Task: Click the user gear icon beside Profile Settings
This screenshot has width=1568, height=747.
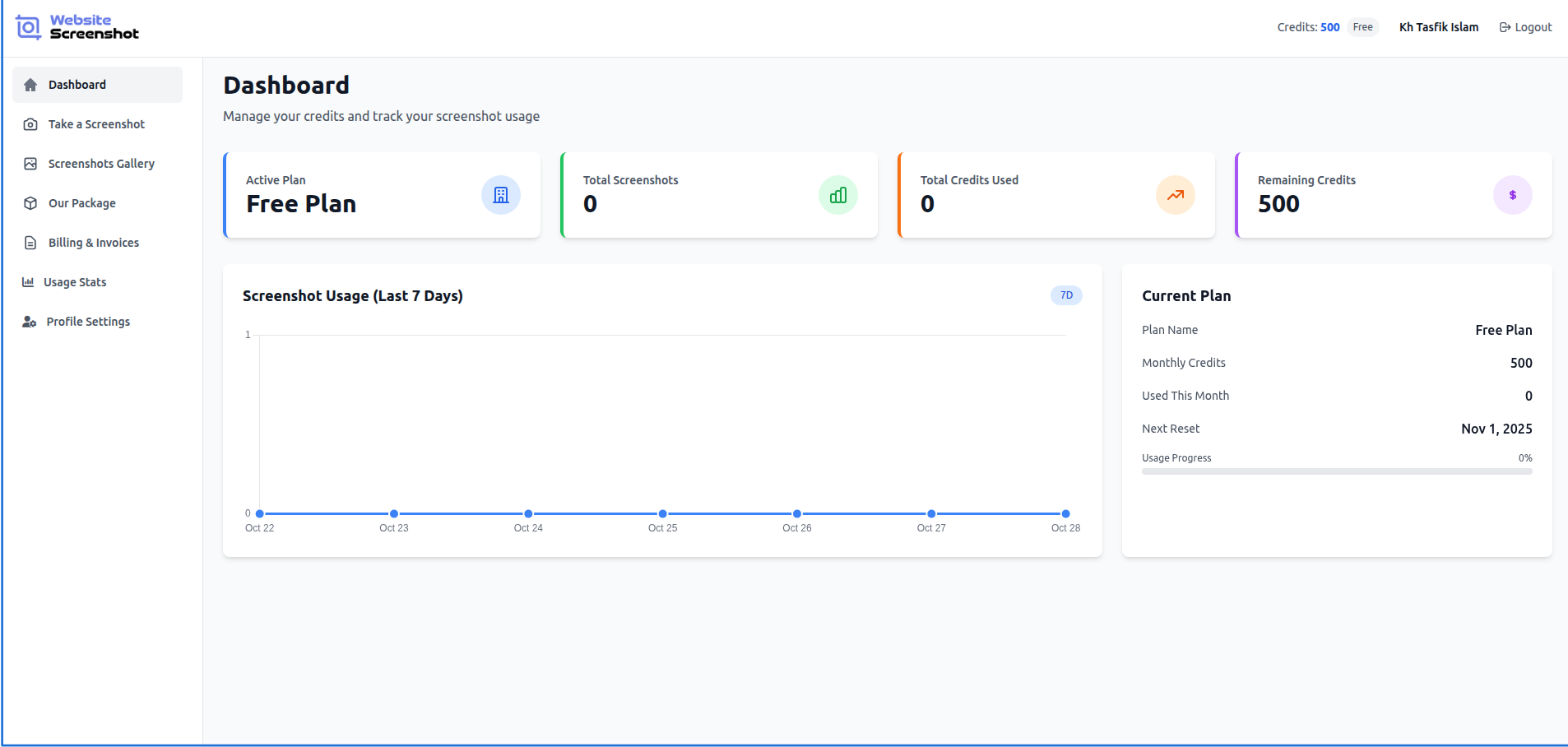Action: [30, 322]
